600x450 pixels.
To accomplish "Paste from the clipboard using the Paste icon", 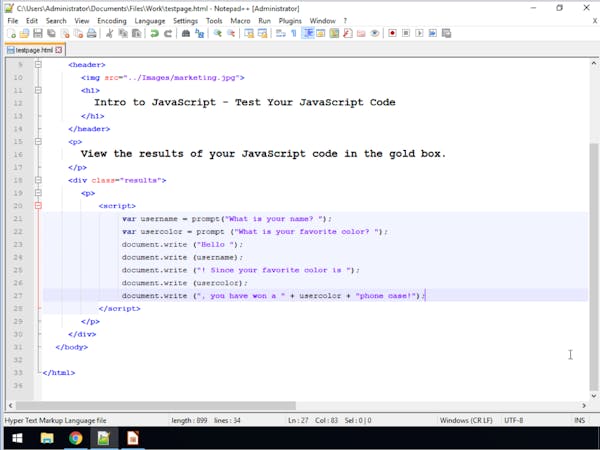I will (136, 34).
